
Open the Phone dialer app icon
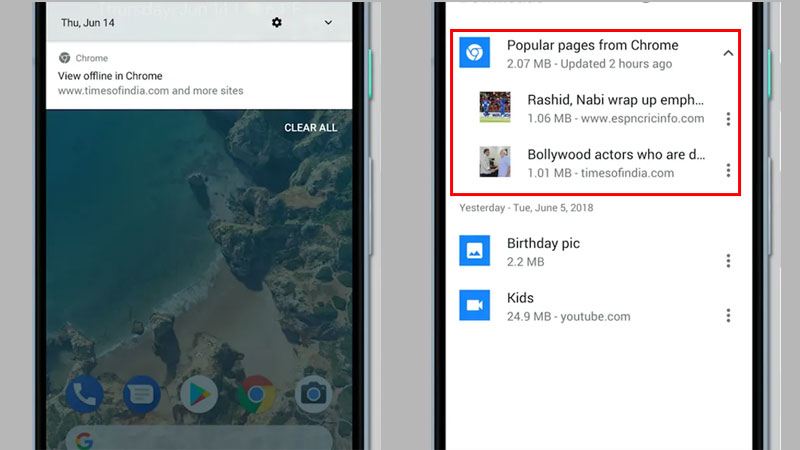click(x=84, y=394)
